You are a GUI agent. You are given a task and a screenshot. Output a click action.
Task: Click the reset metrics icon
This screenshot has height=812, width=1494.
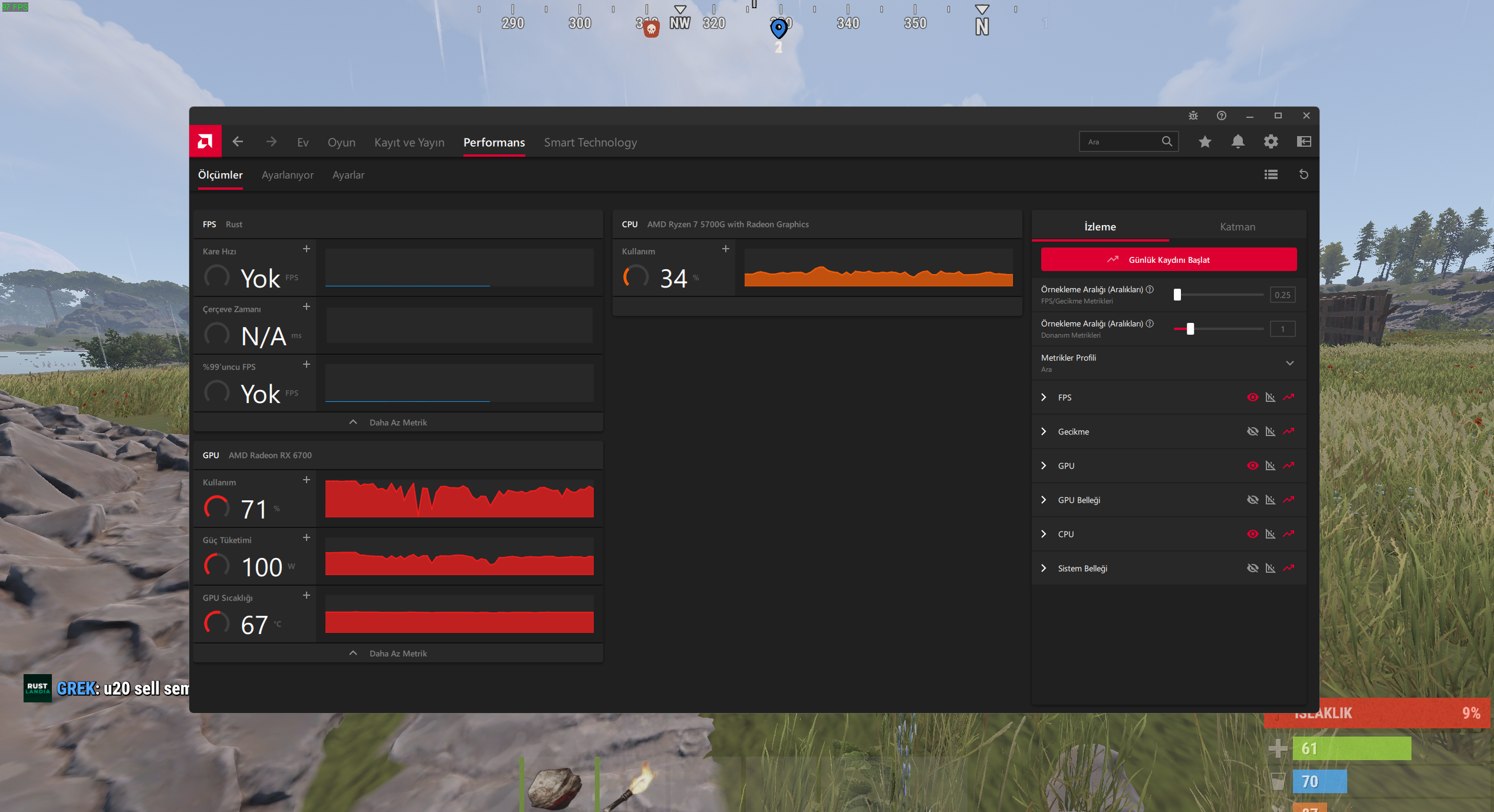coord(1304,175)
